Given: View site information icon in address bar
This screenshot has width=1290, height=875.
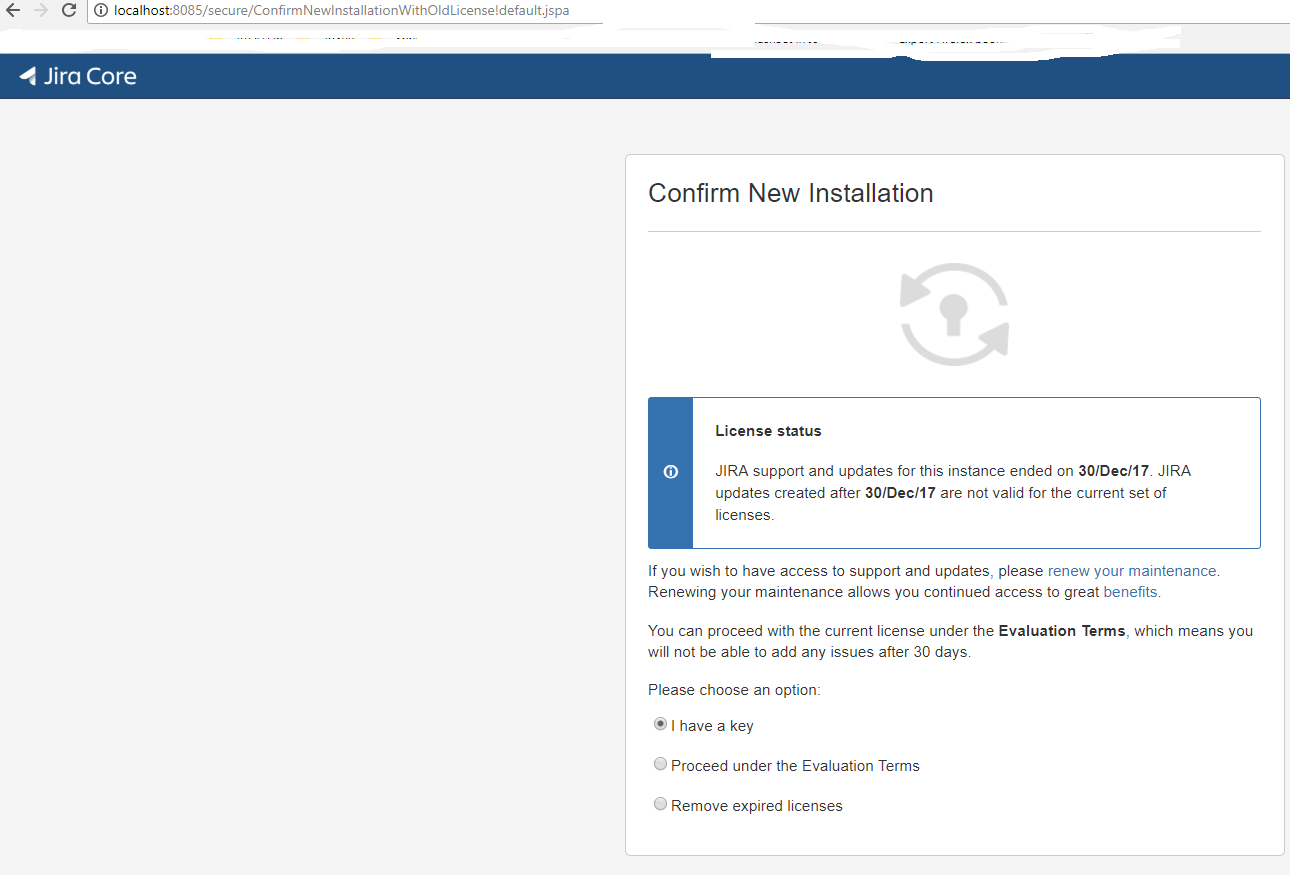Looking at the screenshot, I should coord(100,10).
